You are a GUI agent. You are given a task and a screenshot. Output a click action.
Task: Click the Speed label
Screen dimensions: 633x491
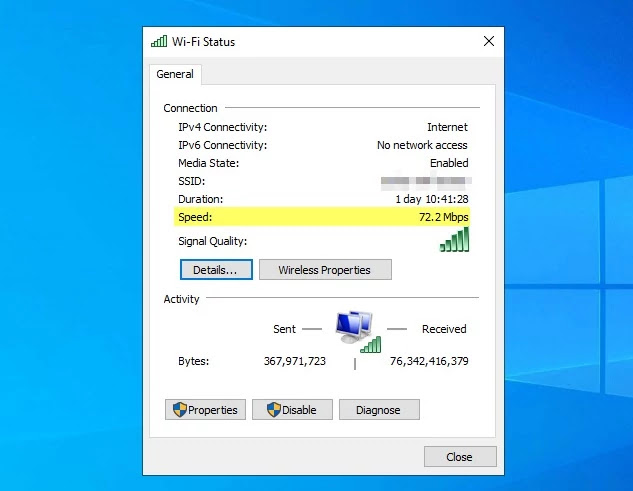195,217
